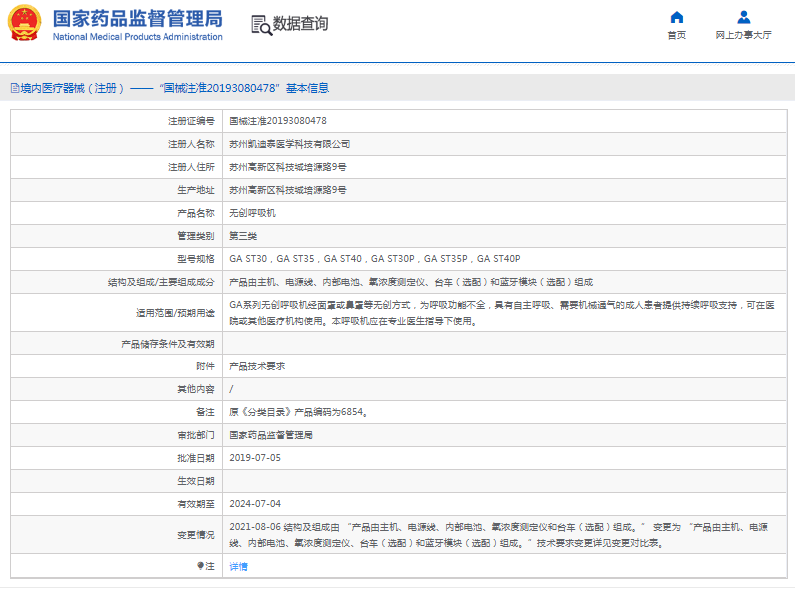This screenshot has width=795, height=589.
Task: Click the approval date 2019-07-05
Action: [x=255, y=457]
